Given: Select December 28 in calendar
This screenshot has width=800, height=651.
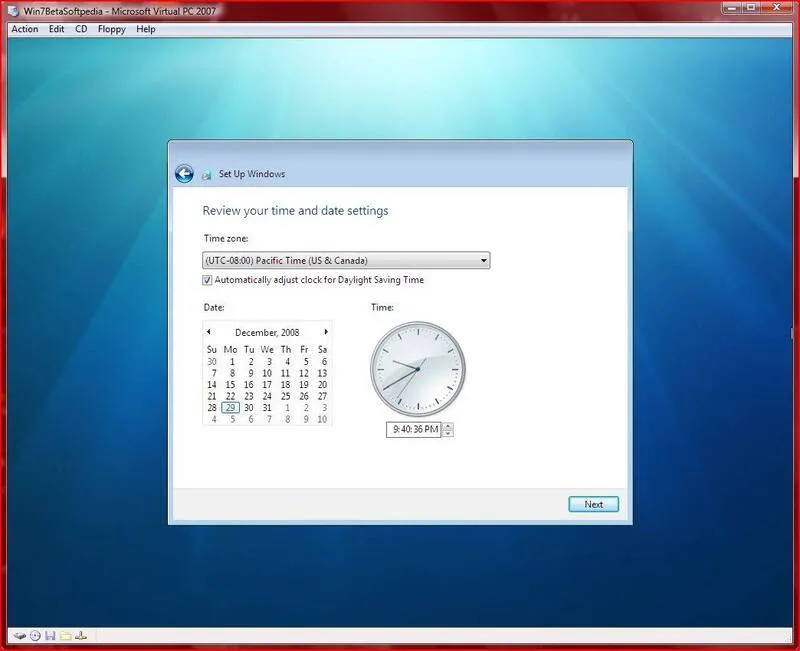Looking at the screenshot, I should [x=212, y=408].
